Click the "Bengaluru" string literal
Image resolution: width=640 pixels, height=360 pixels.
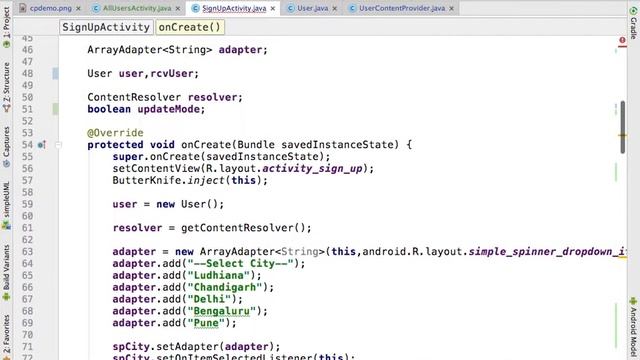[222, 311]
